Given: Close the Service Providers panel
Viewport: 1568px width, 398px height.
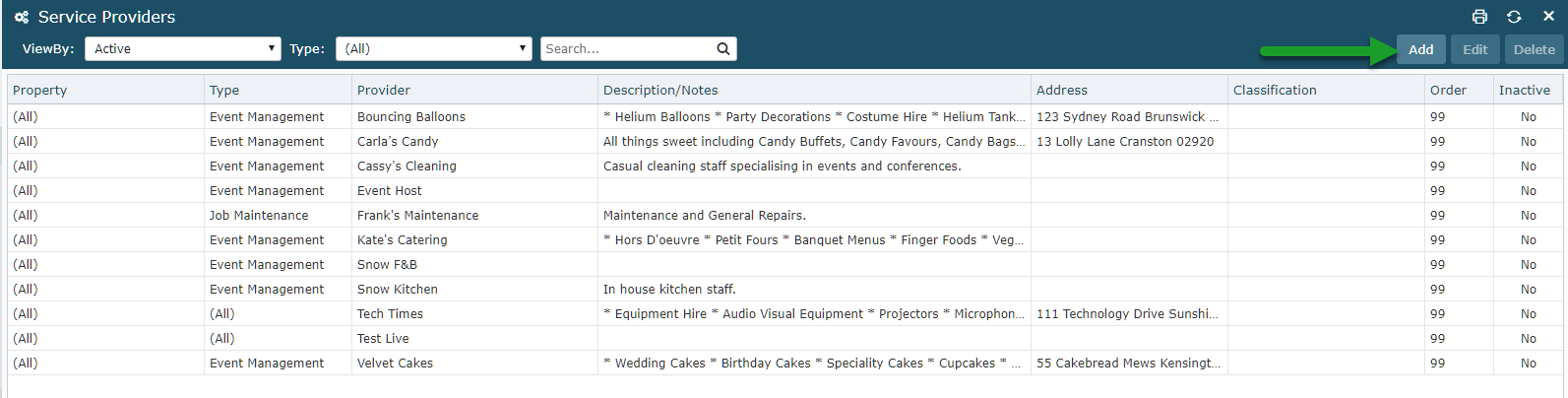Looking at the screenshot, I should pos(1548,17).
